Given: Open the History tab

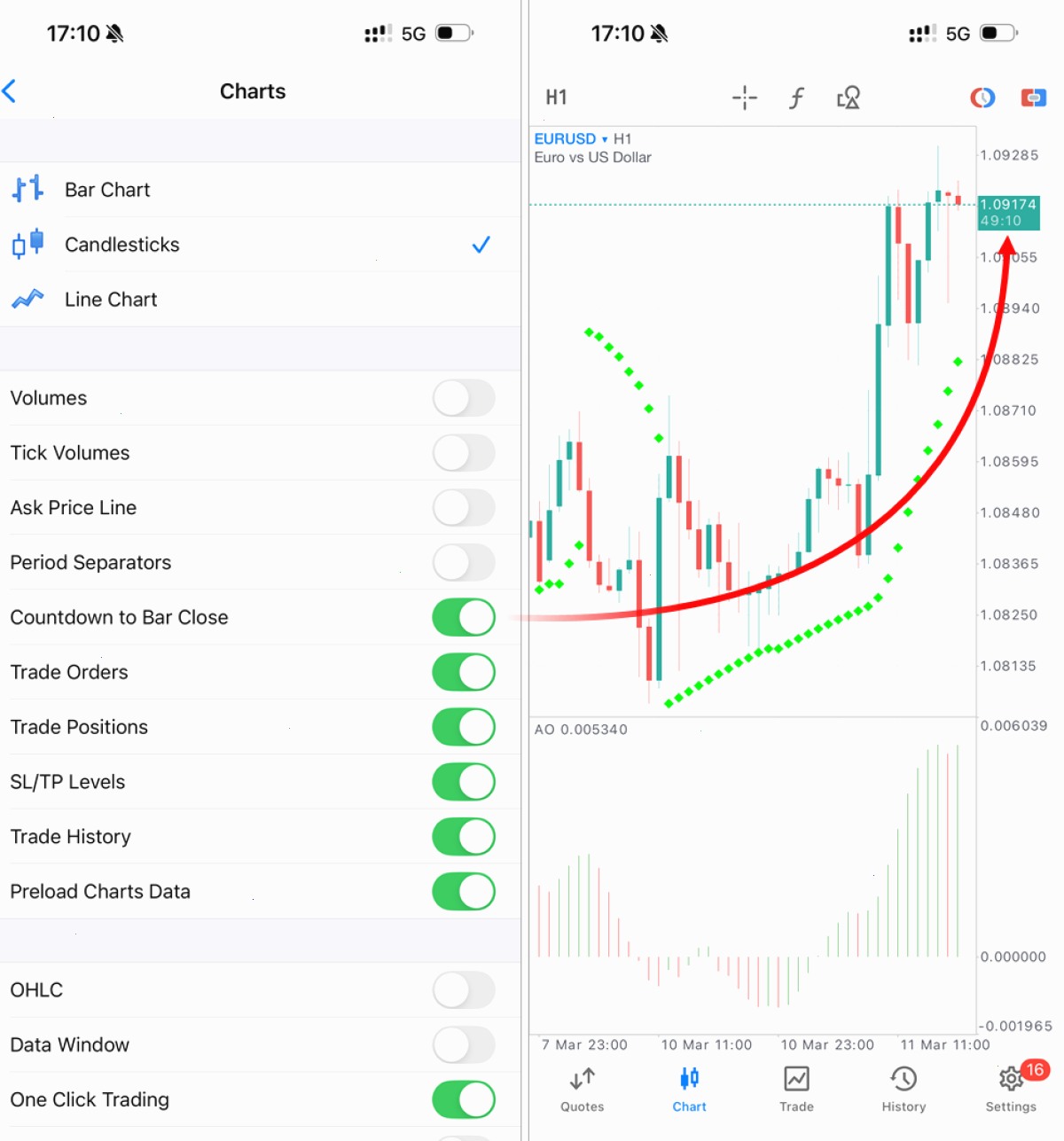Looking at the screenshot, I should click(904, 1089).
